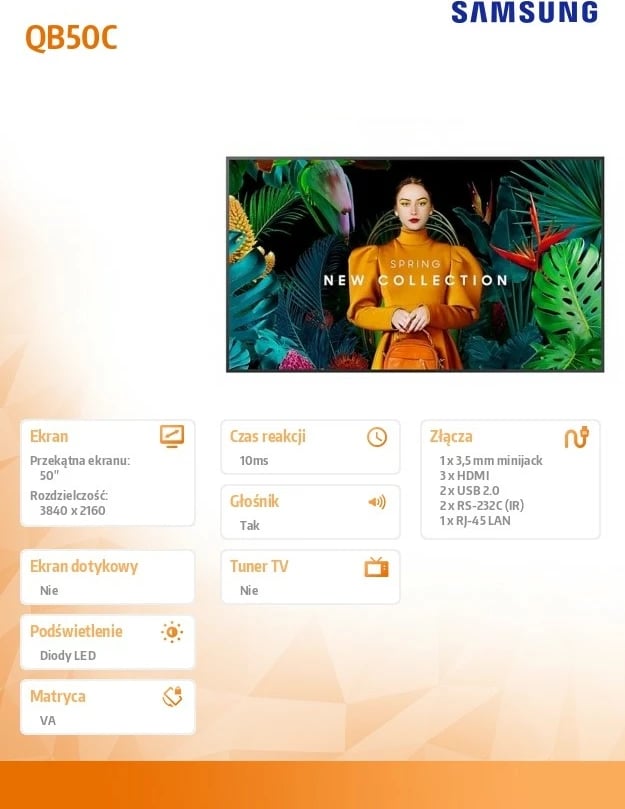625x809 pixels.
Task: Click the Przekątna ekranu label
Action: (x=80, y=461)
